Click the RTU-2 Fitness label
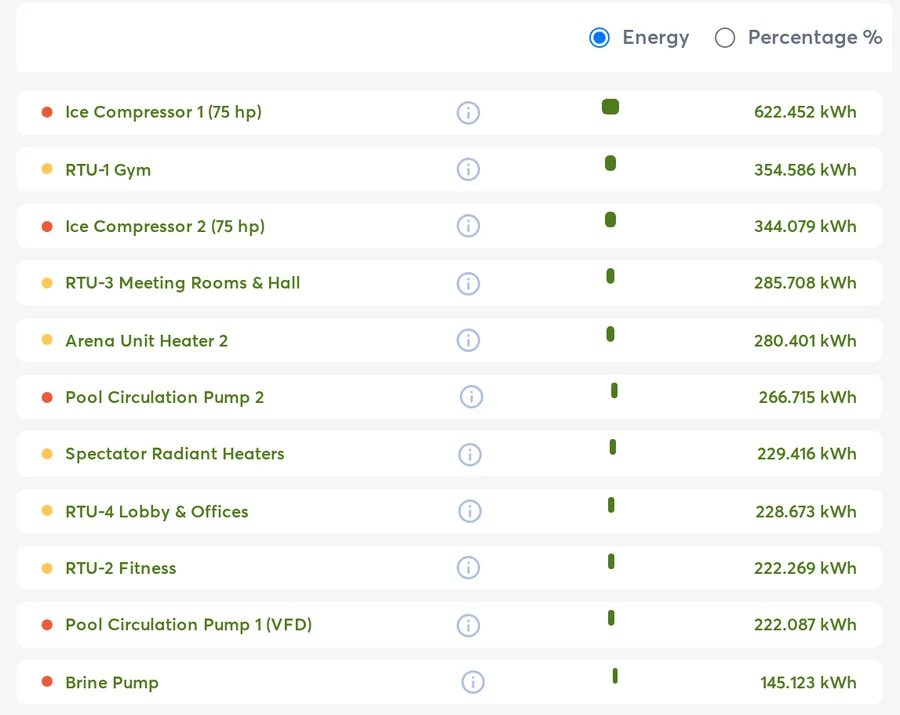This screenshot has width=900, height=715. [x=121, y=568]
